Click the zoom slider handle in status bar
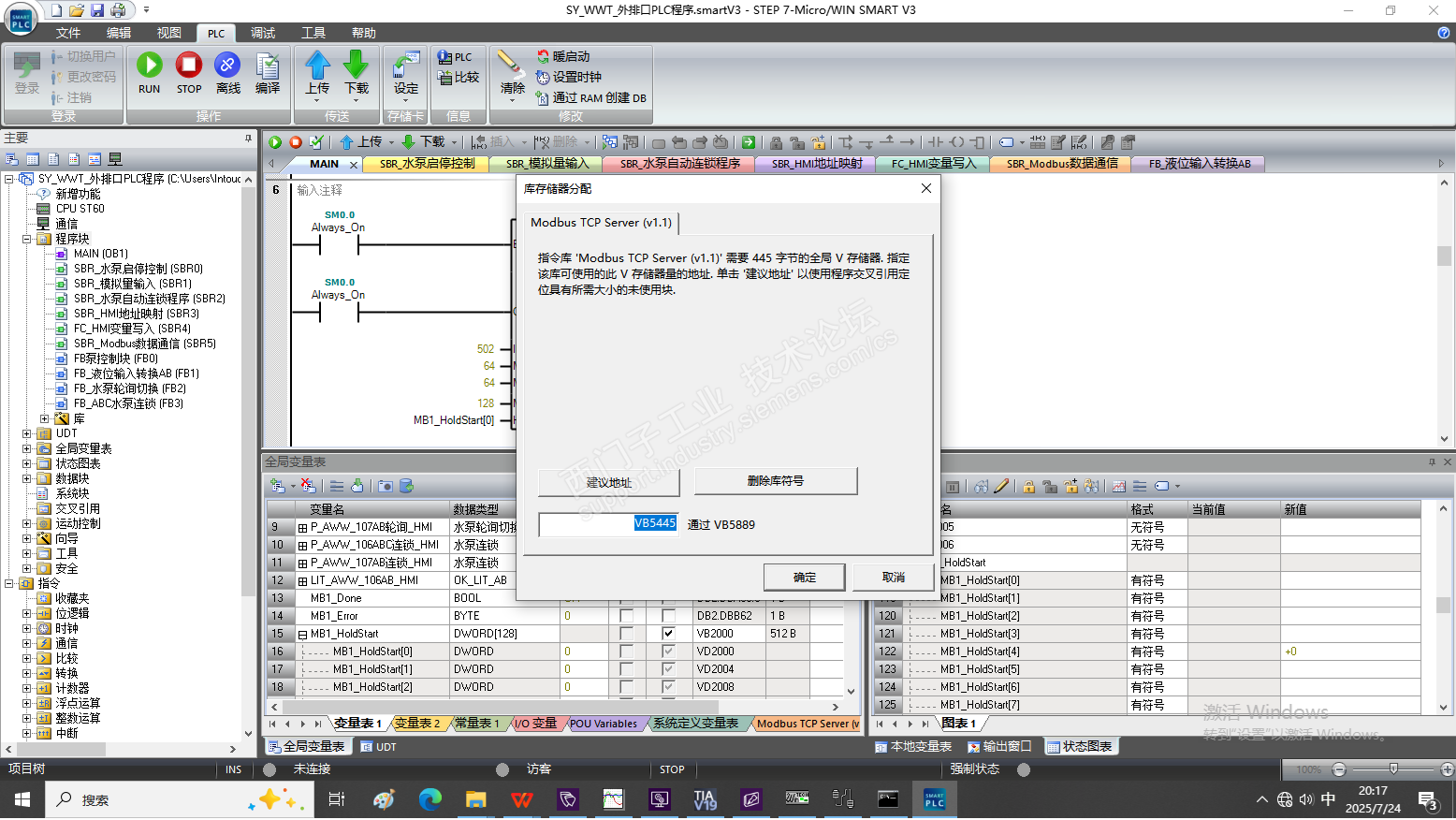 tap(1393, 769)
